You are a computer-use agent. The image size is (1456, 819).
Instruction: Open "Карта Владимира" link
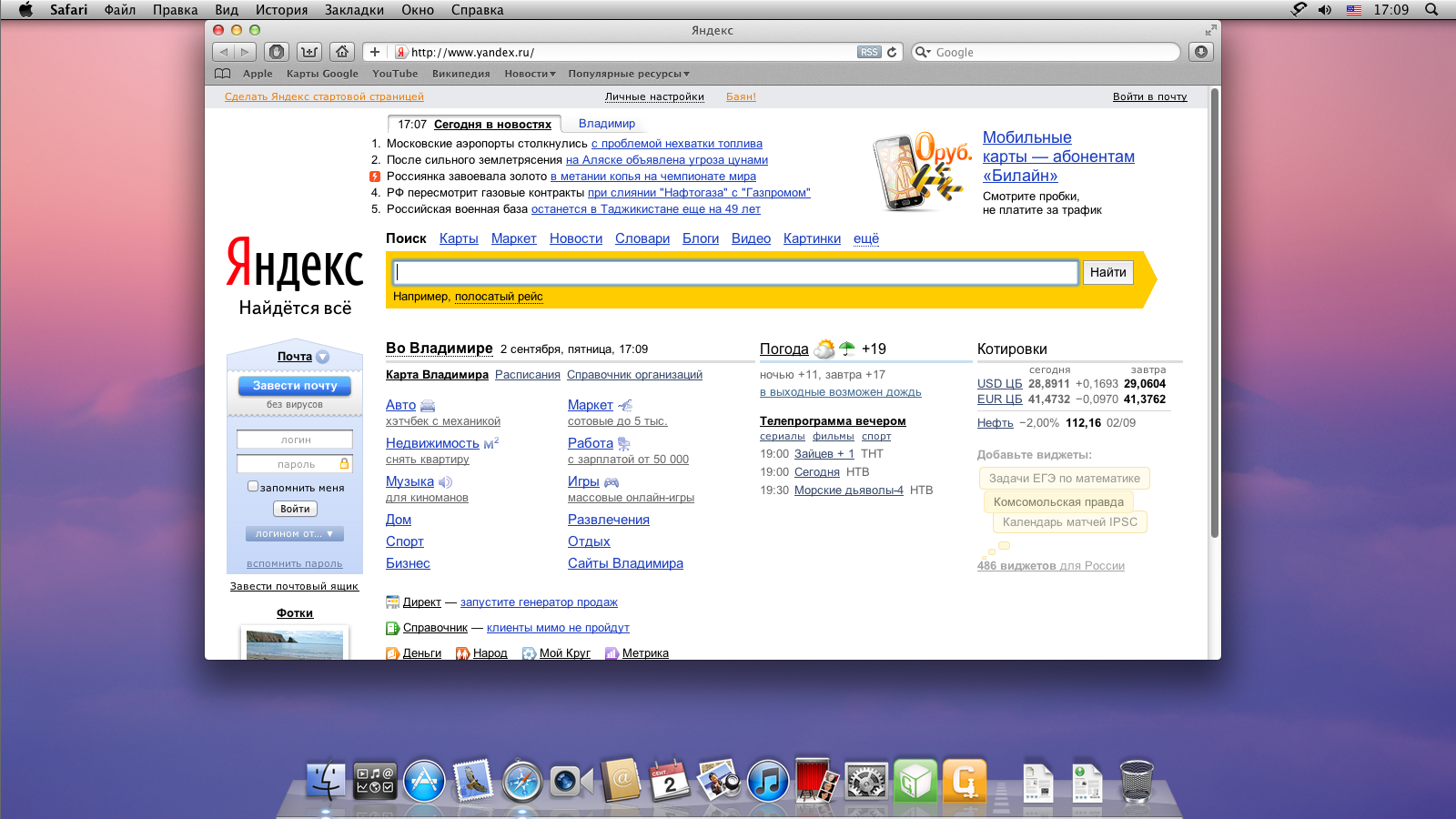pyautogui.click(x=437, y=375)
